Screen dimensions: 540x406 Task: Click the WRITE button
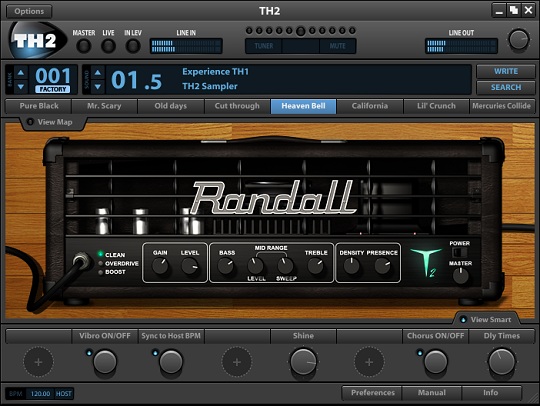click(506, 71)
